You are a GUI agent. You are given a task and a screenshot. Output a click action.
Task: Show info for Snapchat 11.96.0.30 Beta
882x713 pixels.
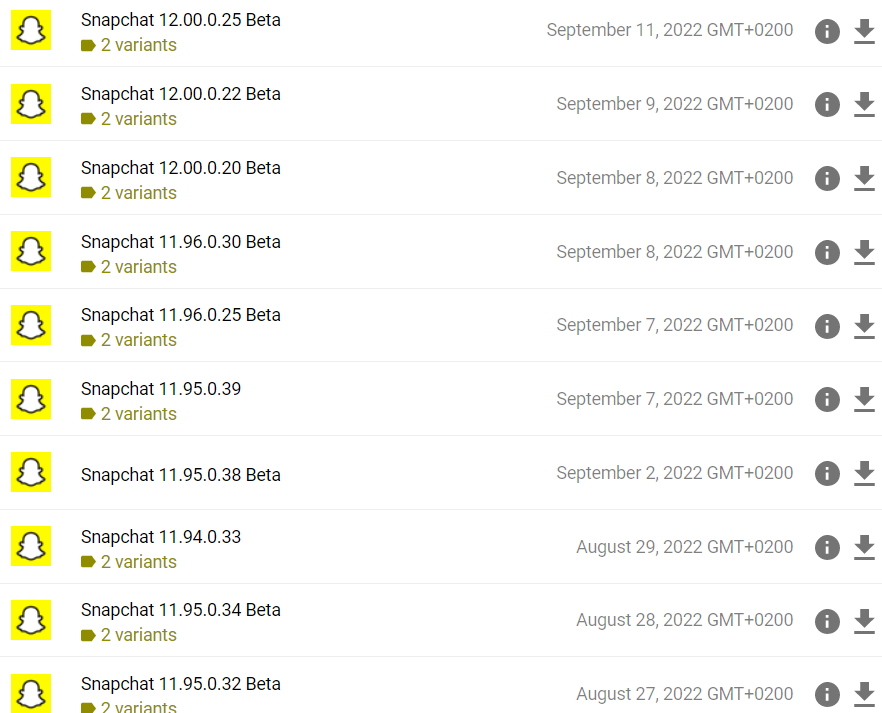pos(827,252)
